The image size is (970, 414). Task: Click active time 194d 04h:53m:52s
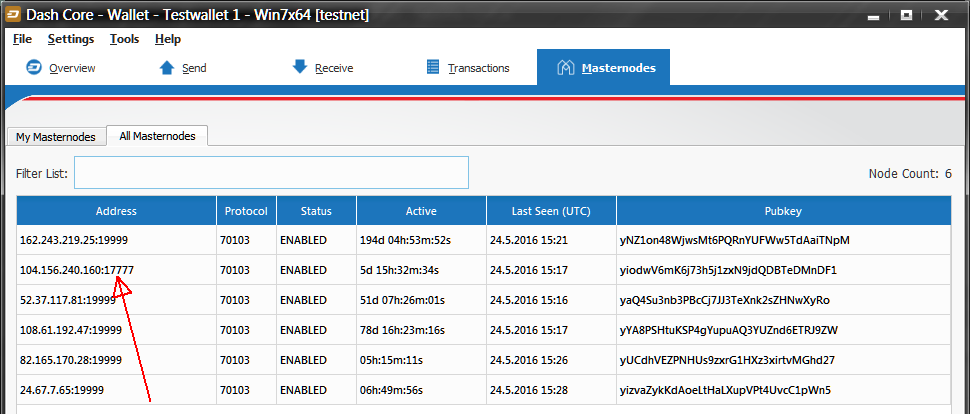click(405, 240)
